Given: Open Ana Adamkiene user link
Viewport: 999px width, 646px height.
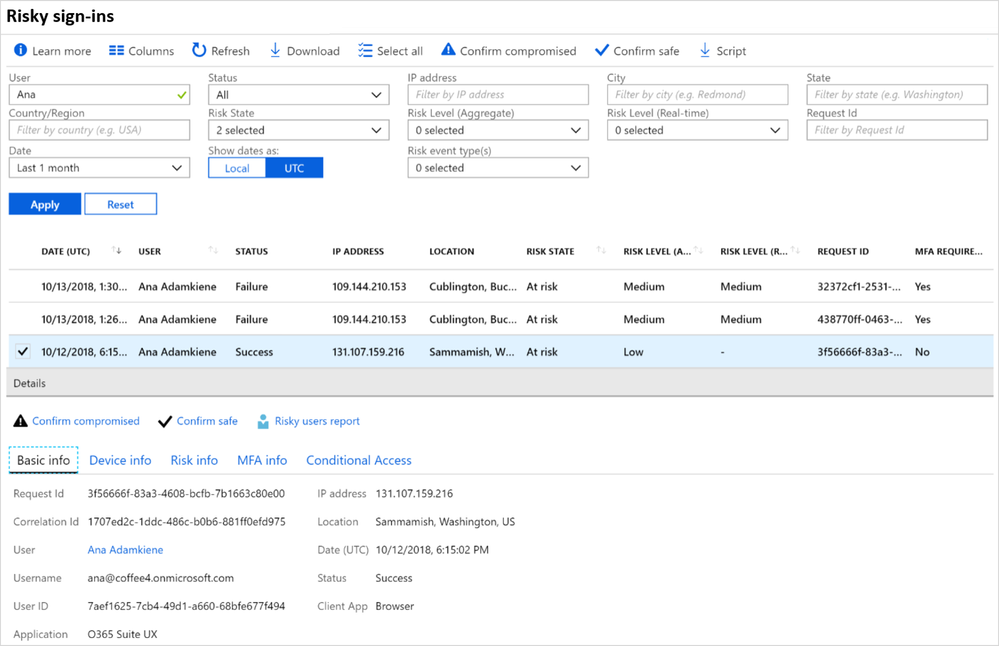Looking at the screenshot, I should (x=125, y=550).
